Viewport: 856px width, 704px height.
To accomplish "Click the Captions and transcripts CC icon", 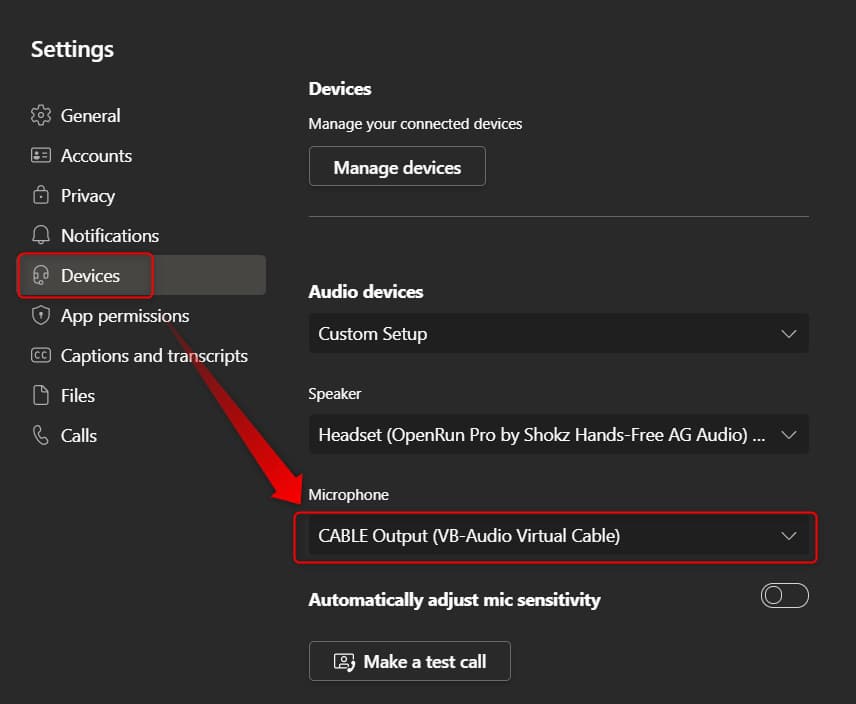I will 41,355.
